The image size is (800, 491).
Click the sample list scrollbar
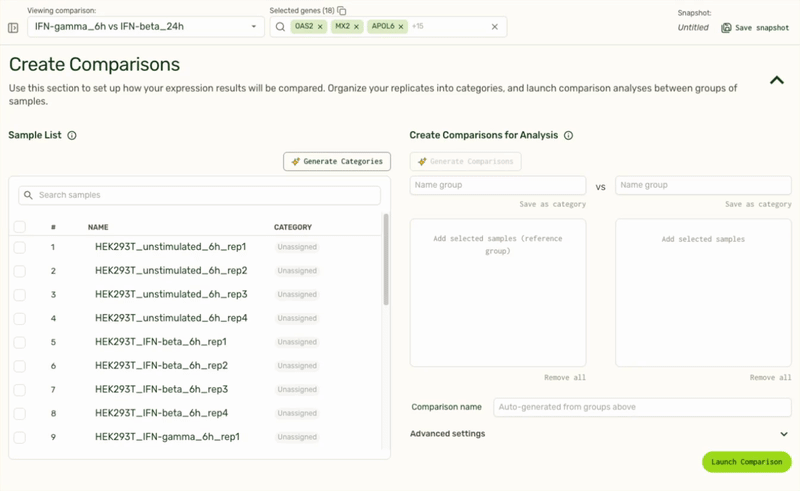[386, 259]
